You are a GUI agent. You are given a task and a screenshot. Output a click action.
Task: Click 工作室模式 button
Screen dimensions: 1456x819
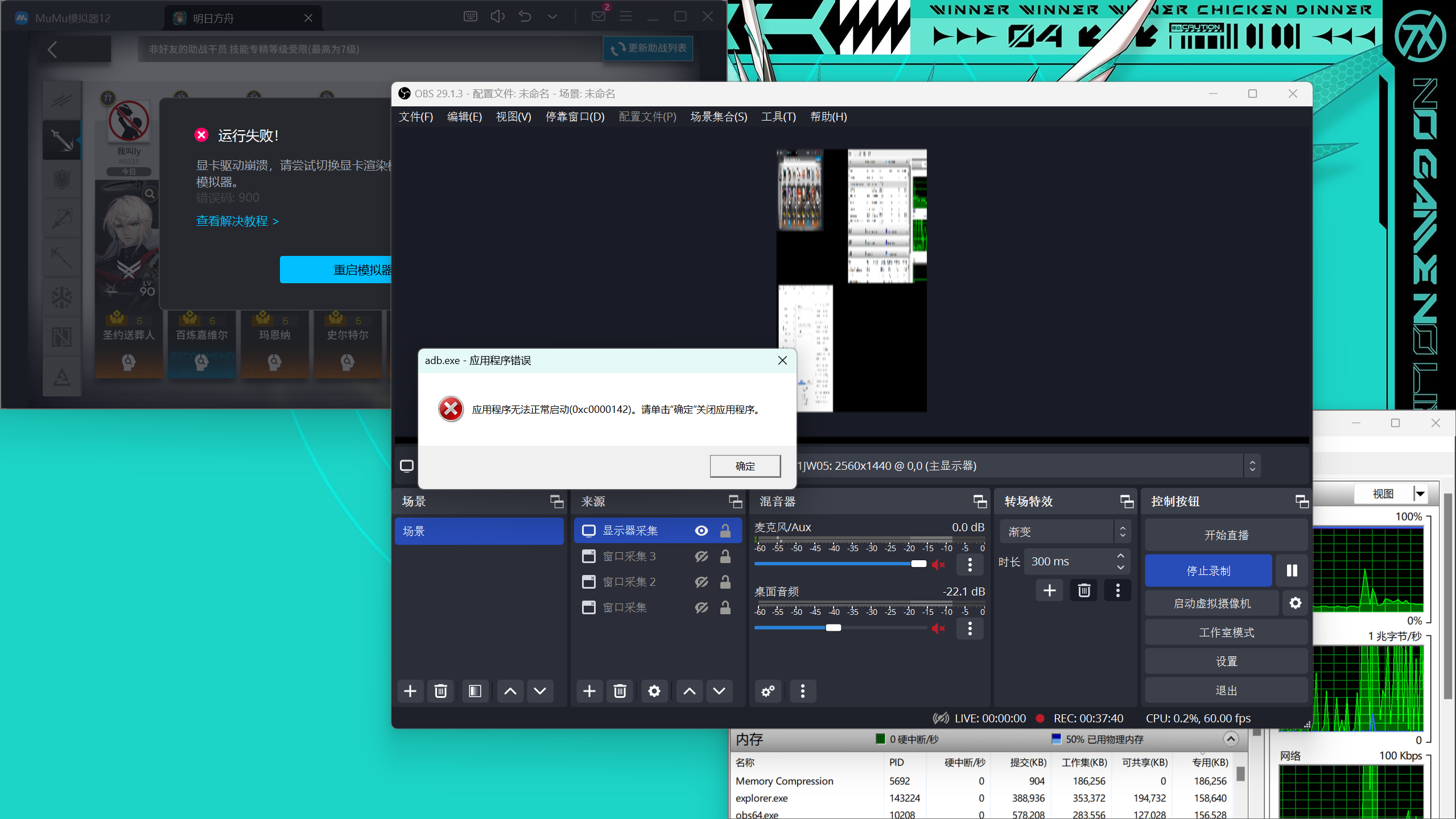click(1226, 632)
